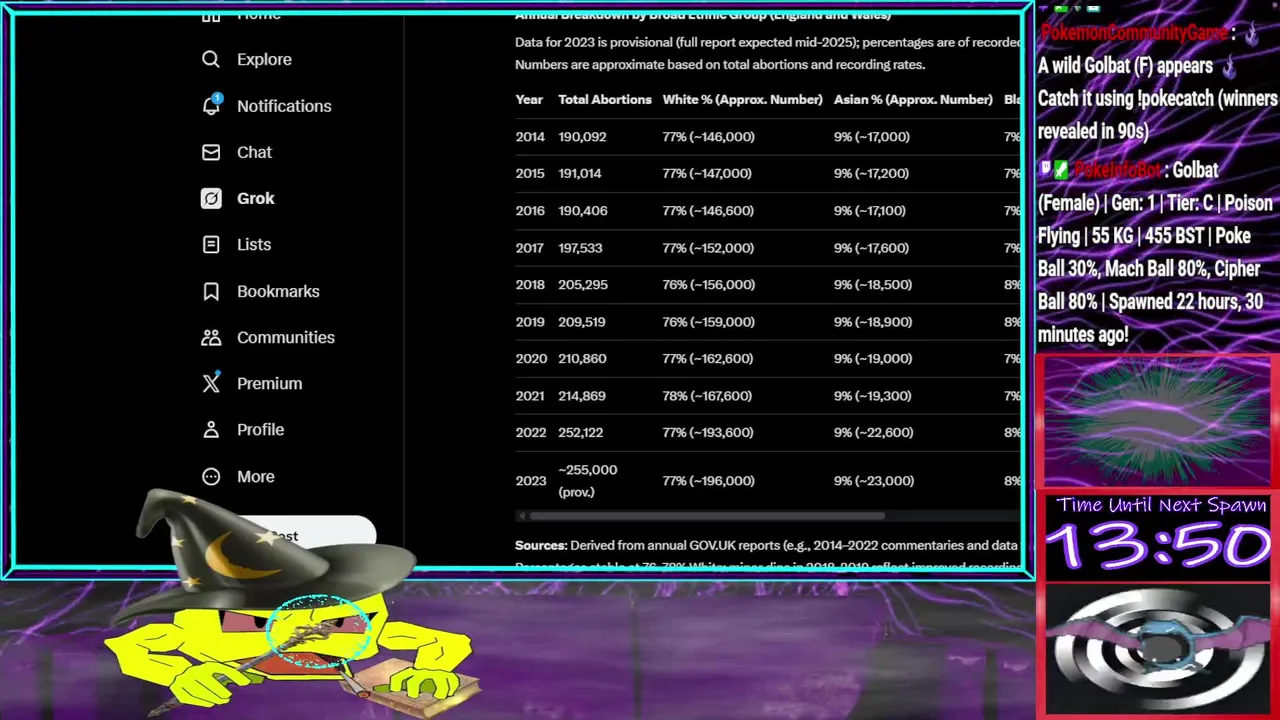Select the 2016 year cell

pyautogui.click(x=531, y=211)
